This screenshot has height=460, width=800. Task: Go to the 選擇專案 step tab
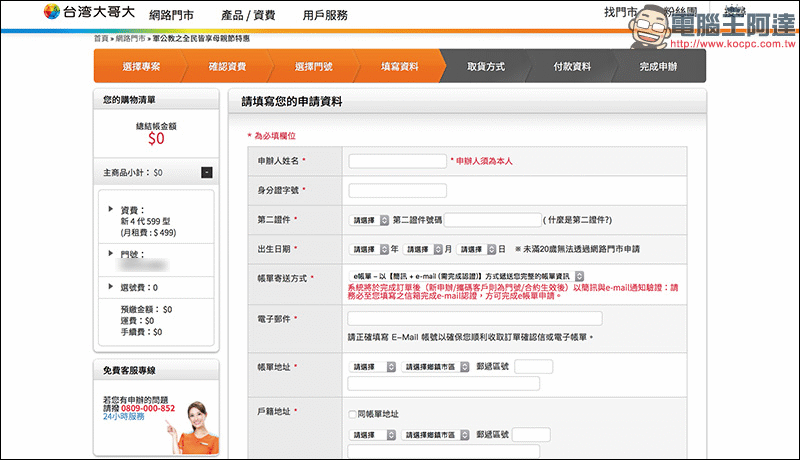(x=141, y=66)
